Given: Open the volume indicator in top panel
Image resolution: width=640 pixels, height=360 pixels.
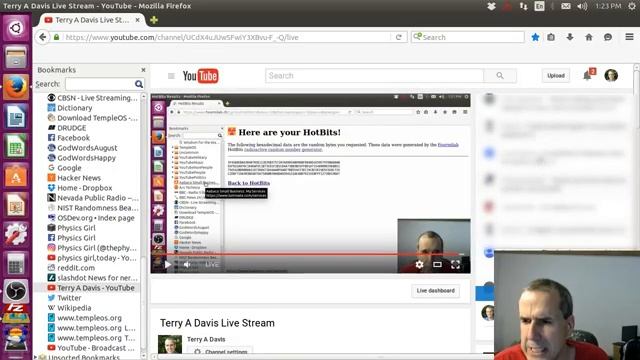Looking at the screenshot, I should pos(582,6).
